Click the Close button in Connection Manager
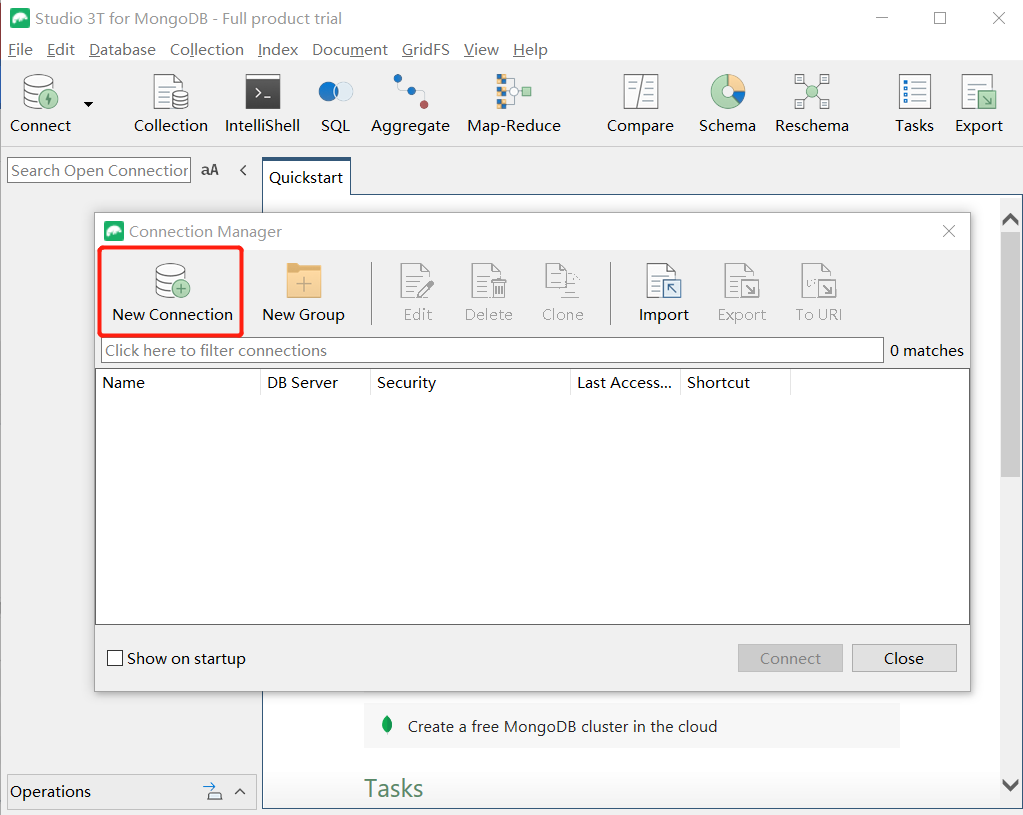Viewport: 1023px width, 815px height. click(904, 658)
